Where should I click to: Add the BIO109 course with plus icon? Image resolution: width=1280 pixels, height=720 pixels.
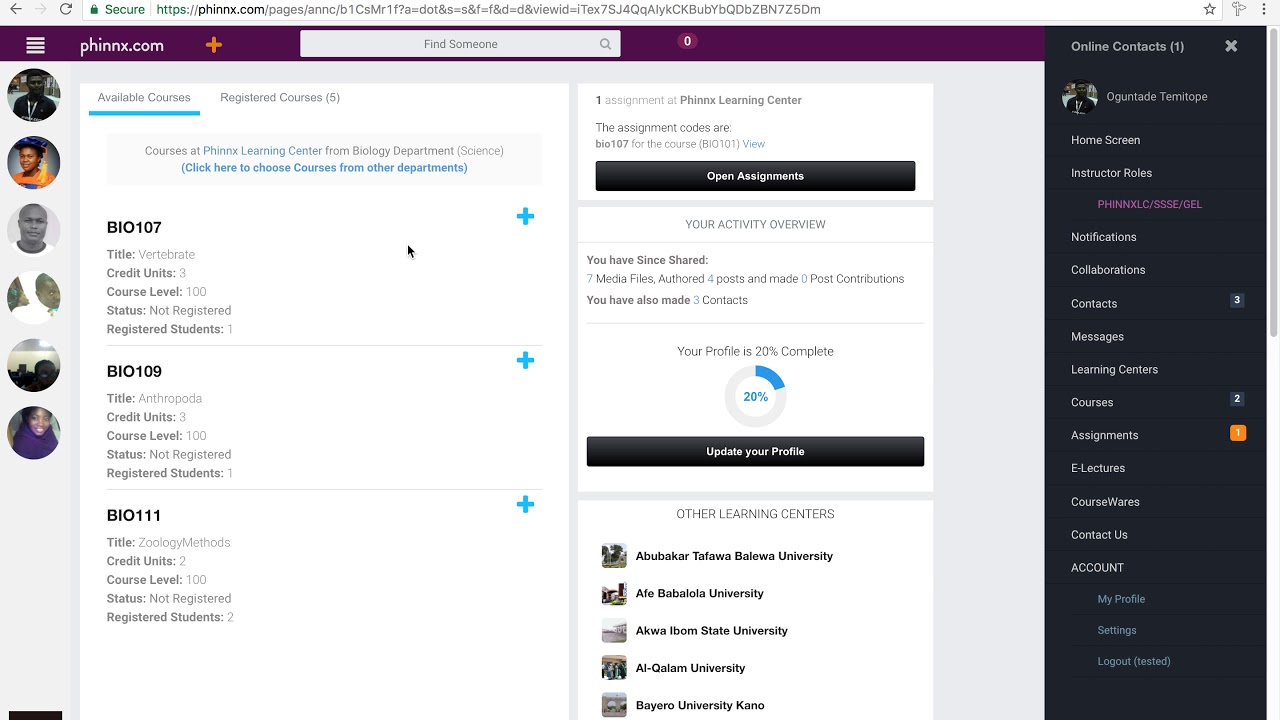coord(525,360)
